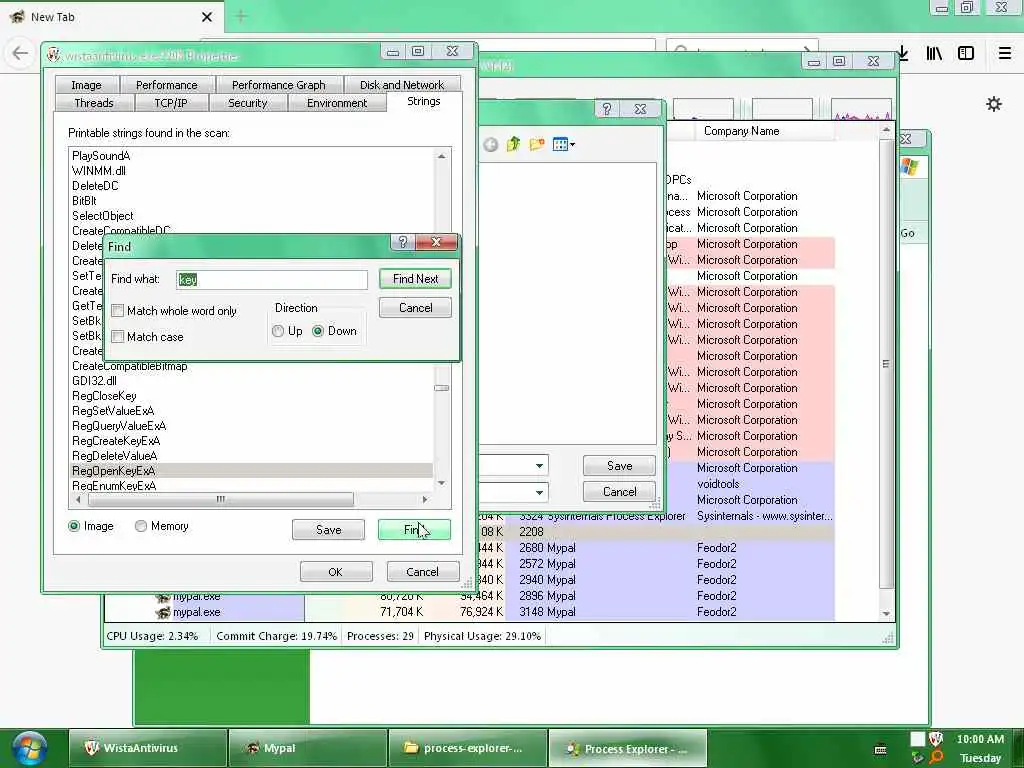The width and height of the screenshot is (1024, 768).
Task: Open the Disk and Network tab
Action: pyautogui.click(x=402, y=85)
